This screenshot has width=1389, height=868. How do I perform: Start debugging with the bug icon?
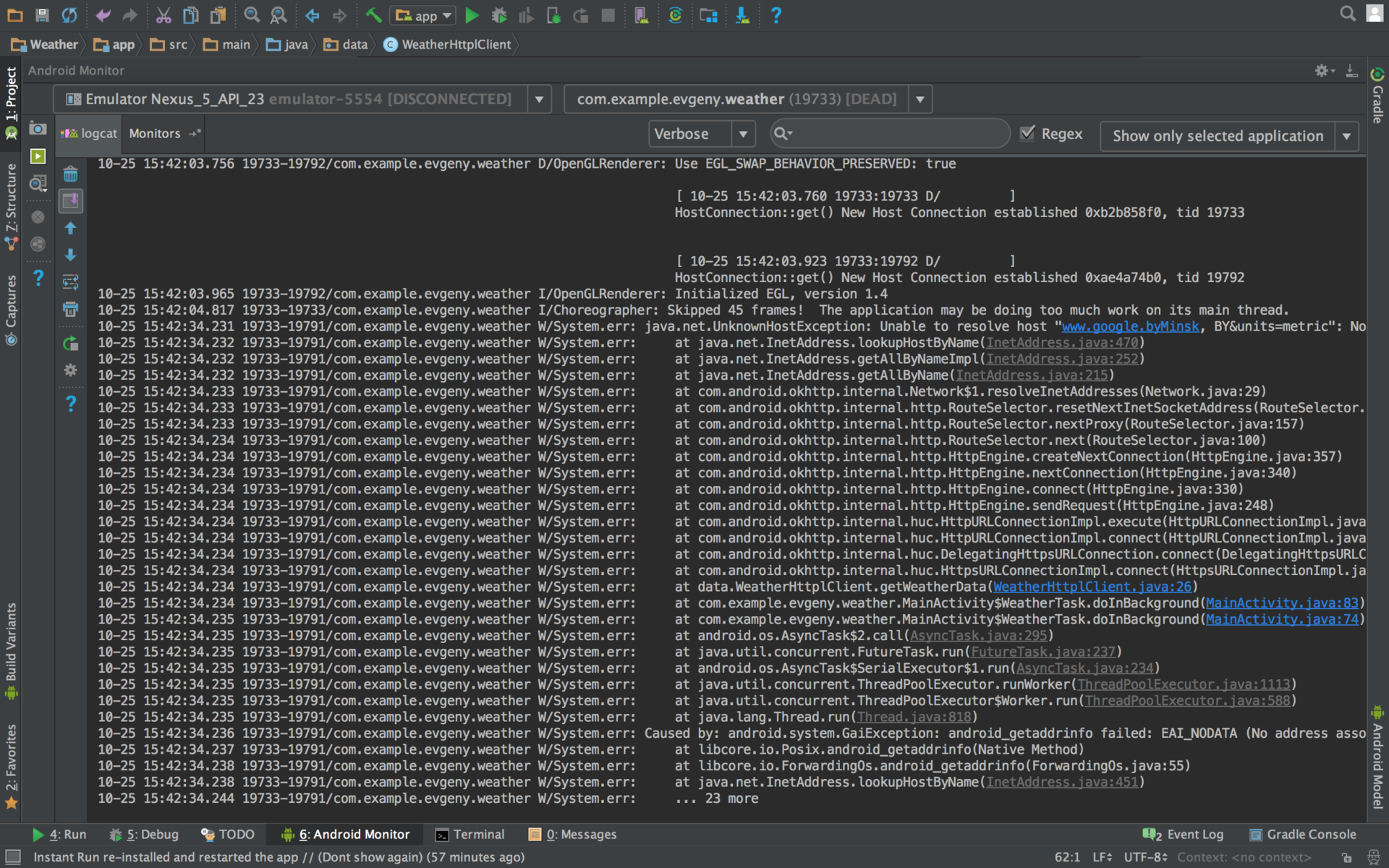[x=498, y=15]
